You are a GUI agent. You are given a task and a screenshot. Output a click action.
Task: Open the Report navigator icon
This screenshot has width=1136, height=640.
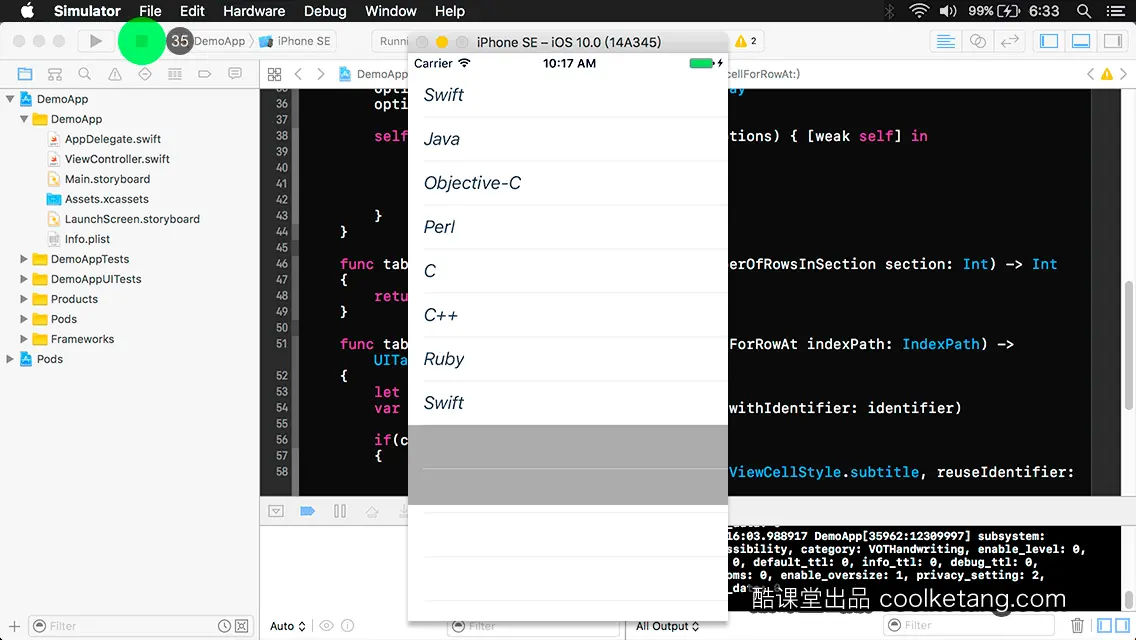pos(235,74)
